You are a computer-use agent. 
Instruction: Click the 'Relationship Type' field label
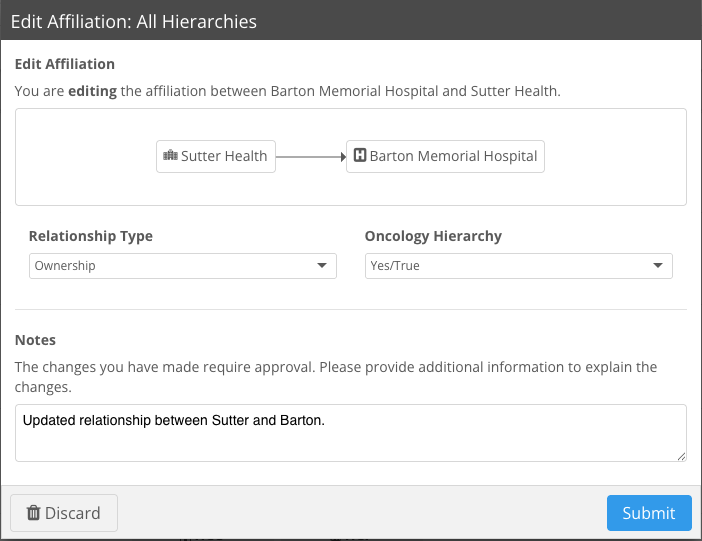(x=91, y=237)
